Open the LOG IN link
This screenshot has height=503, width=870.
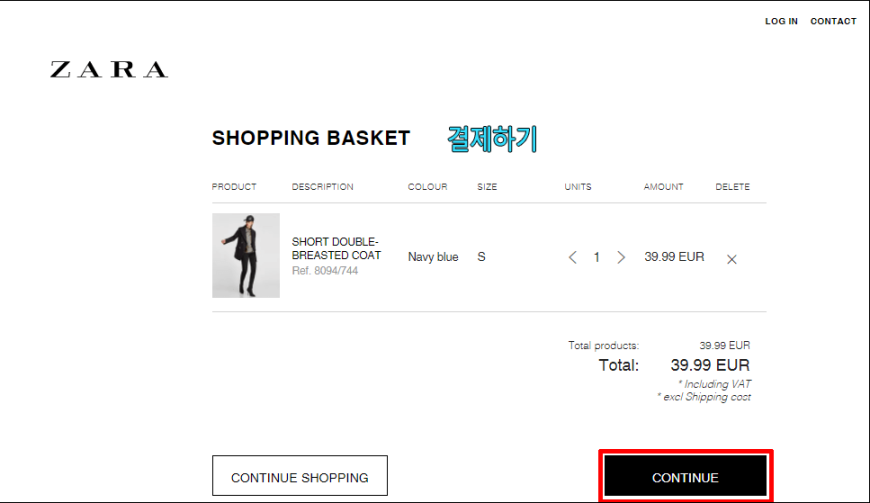click(781, 21)
